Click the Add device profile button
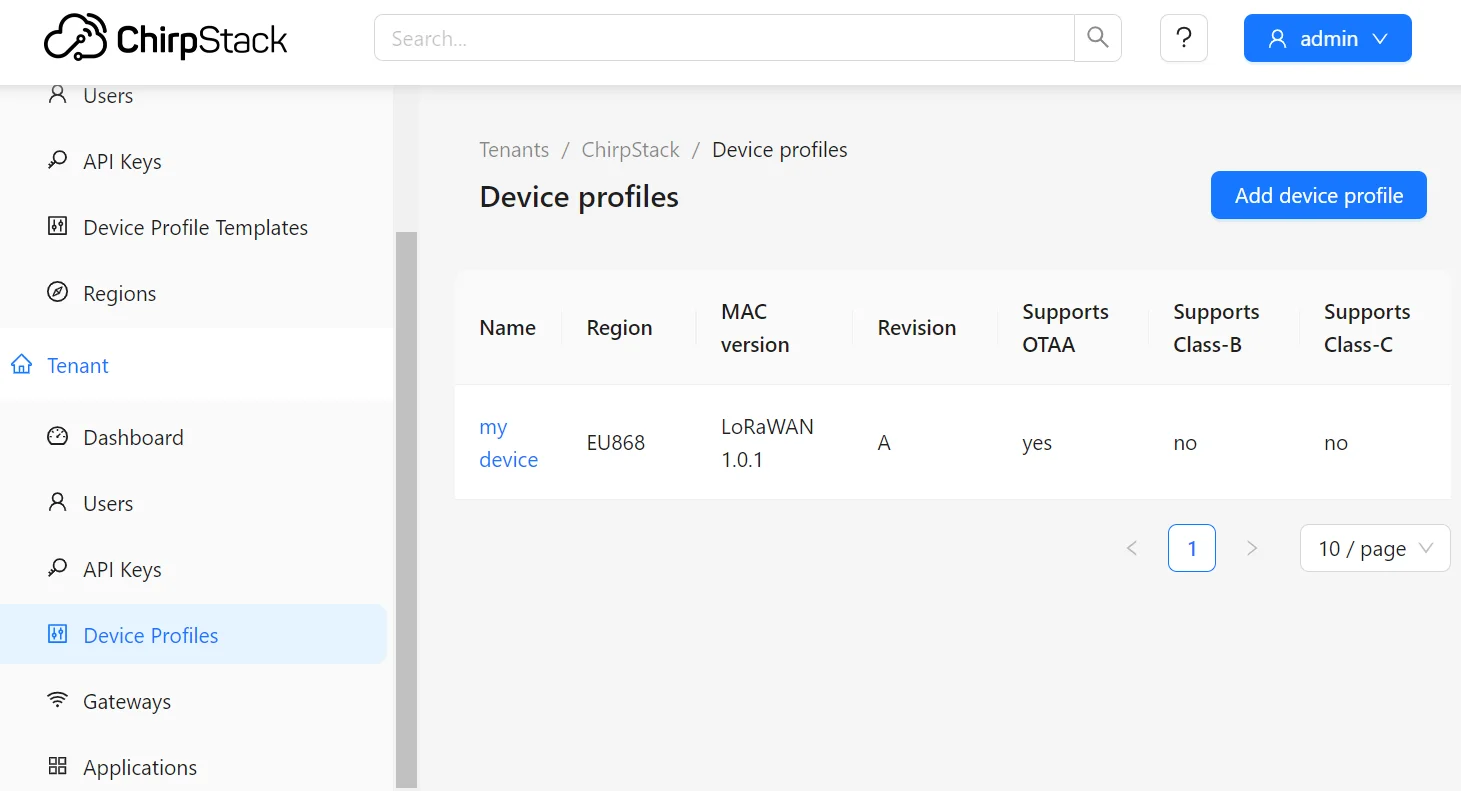1461x791 pixels. (1319, 195)
